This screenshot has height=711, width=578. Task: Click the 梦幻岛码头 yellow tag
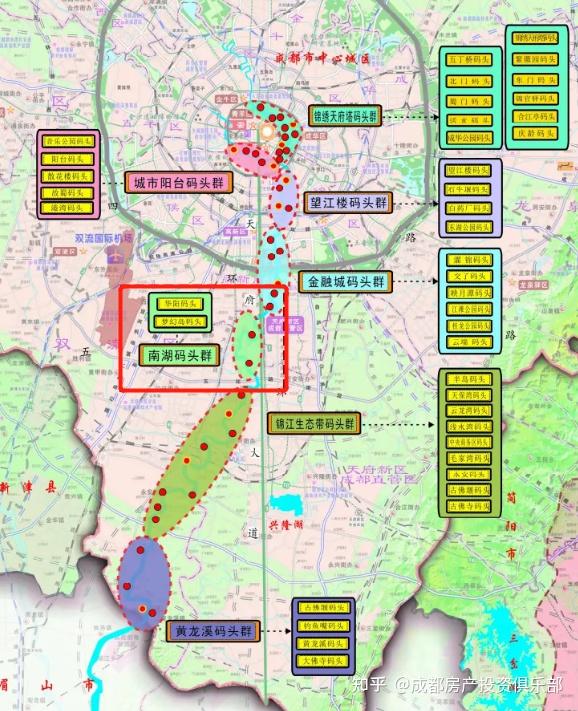coord(180,321)
